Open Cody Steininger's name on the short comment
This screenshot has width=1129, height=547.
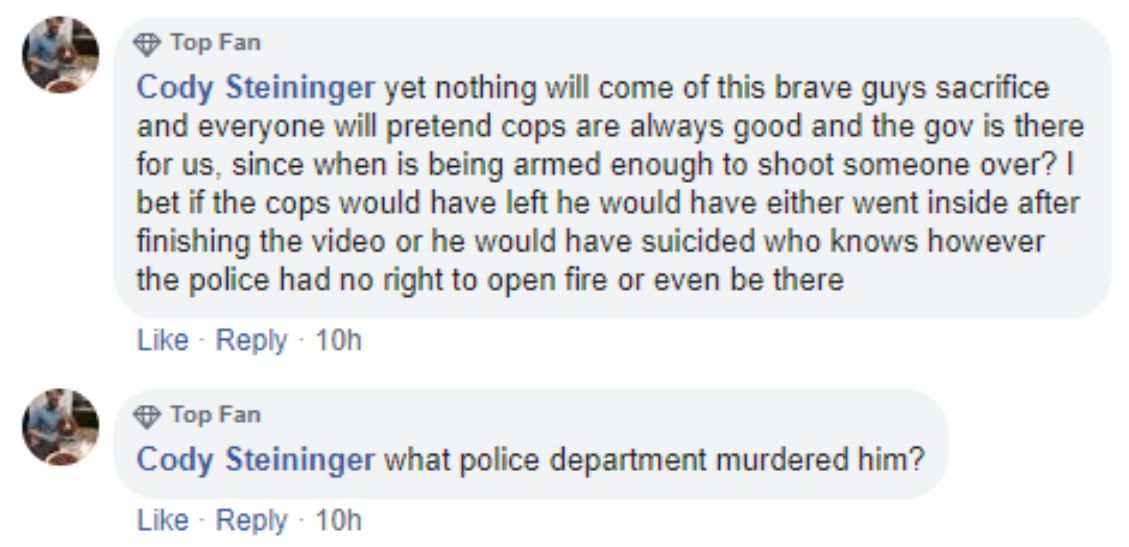coord(256,460)
